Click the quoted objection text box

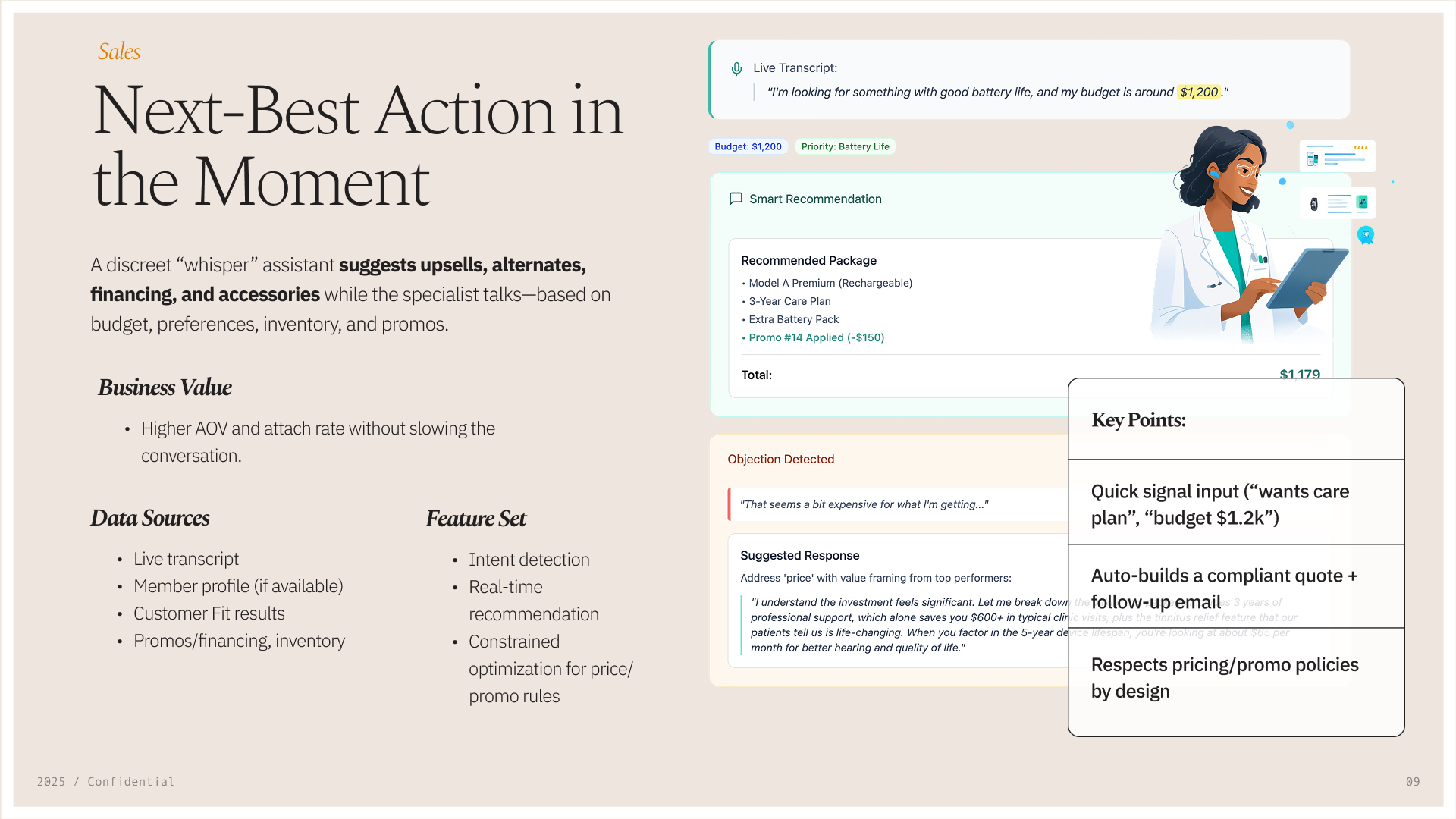coord(864,504)
